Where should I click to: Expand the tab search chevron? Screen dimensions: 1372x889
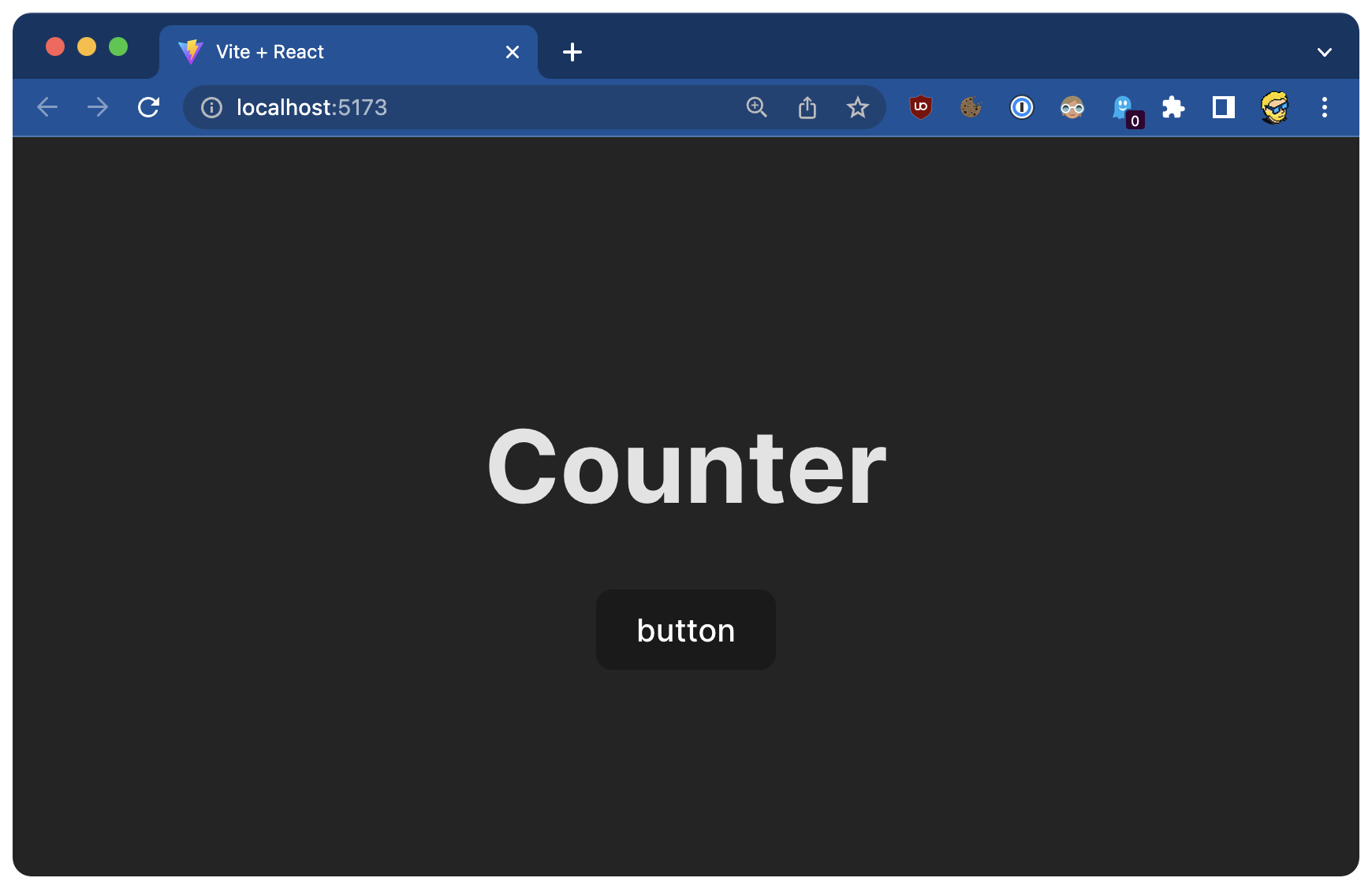point(1324,52)
